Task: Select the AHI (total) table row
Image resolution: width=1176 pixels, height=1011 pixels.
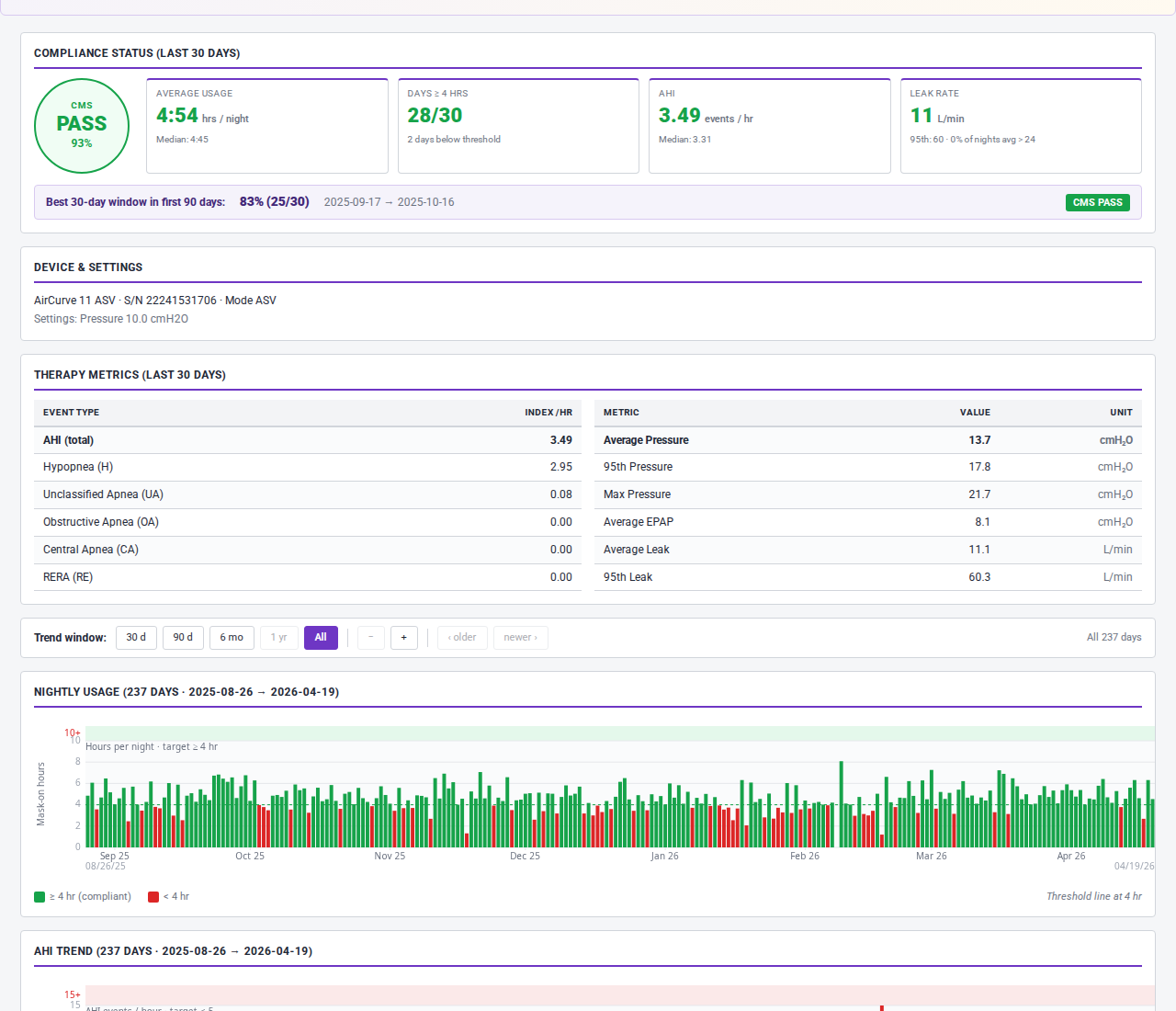Action: coord(307,440)
